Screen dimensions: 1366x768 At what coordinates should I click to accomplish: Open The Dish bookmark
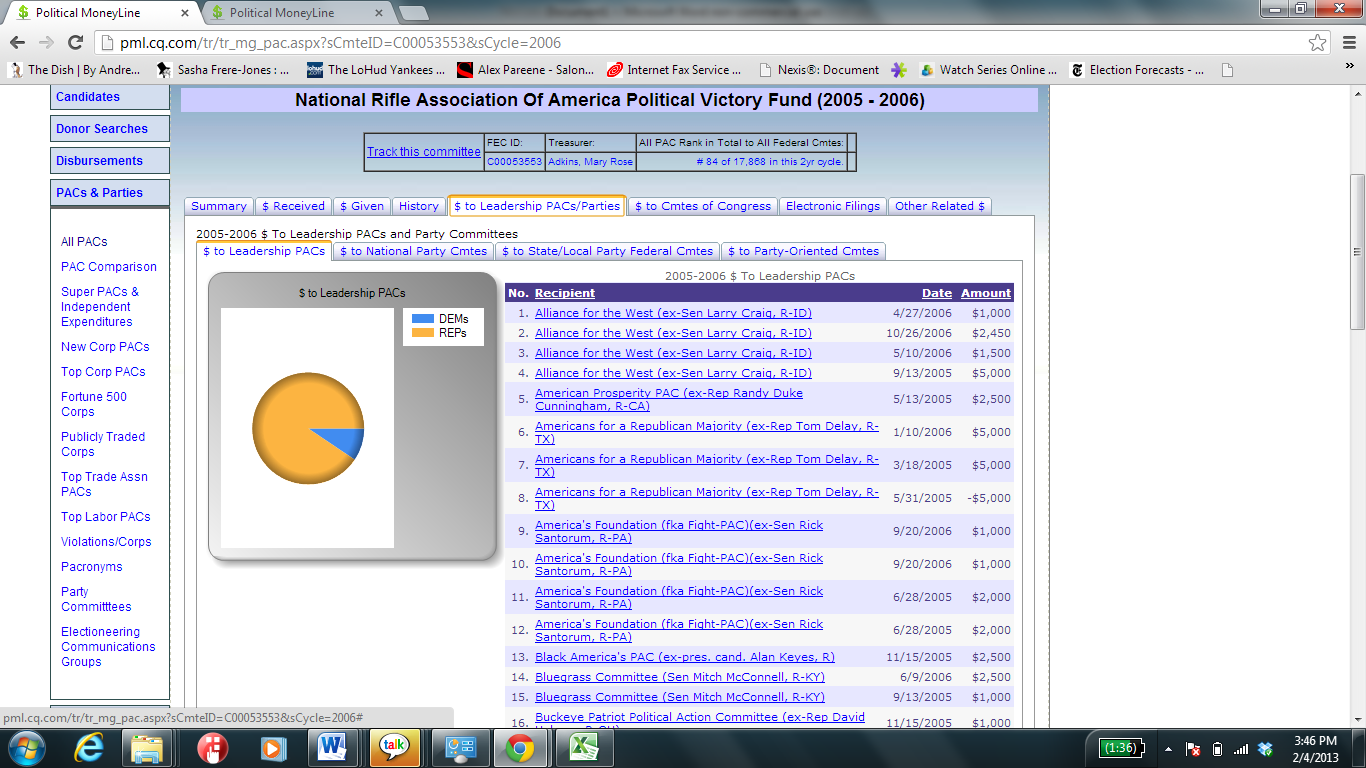point(76,70)
